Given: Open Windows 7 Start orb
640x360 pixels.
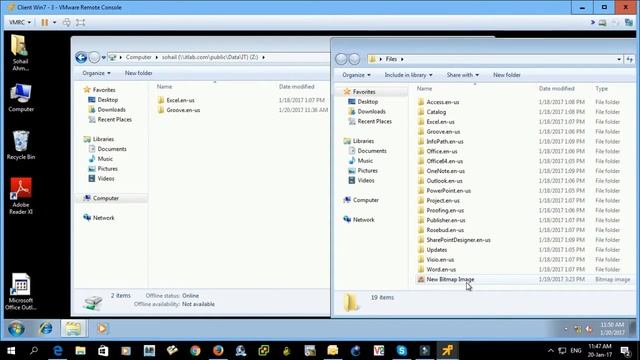Looking at the screenshot, I should (16, 329).
